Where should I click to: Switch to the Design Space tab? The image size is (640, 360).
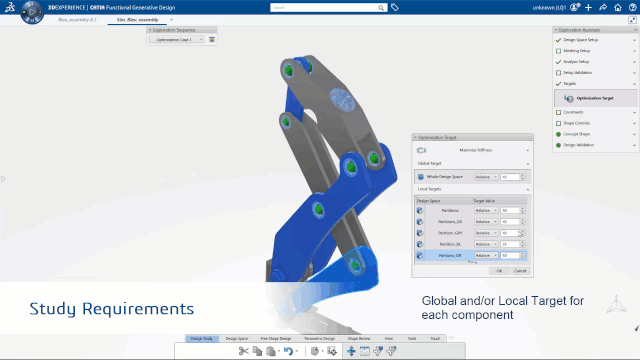click(x=237, y=338)
